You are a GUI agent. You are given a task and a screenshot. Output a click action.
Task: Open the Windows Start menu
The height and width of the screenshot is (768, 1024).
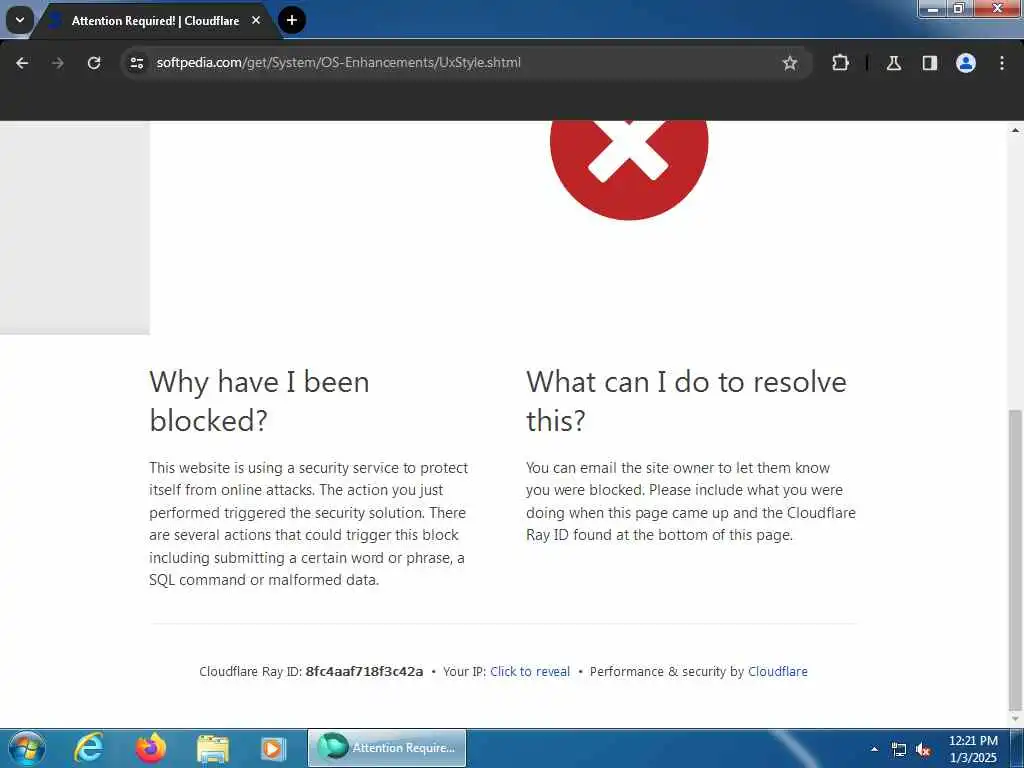26,748
